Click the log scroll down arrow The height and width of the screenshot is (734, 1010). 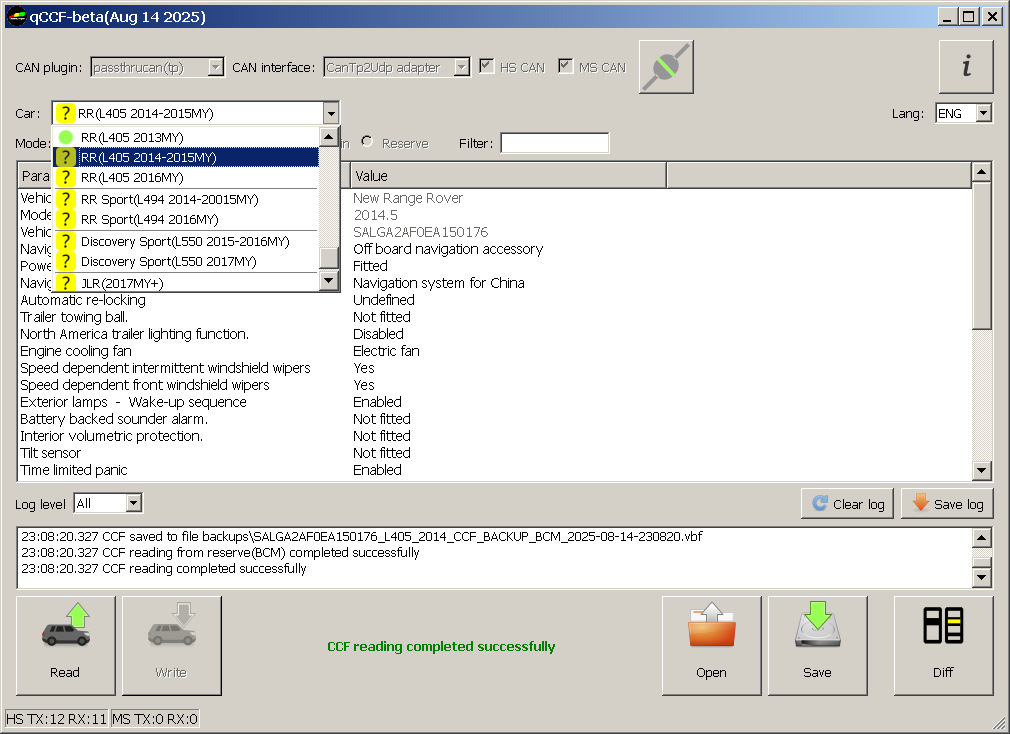pyautogui.click(x=981, y=577)
